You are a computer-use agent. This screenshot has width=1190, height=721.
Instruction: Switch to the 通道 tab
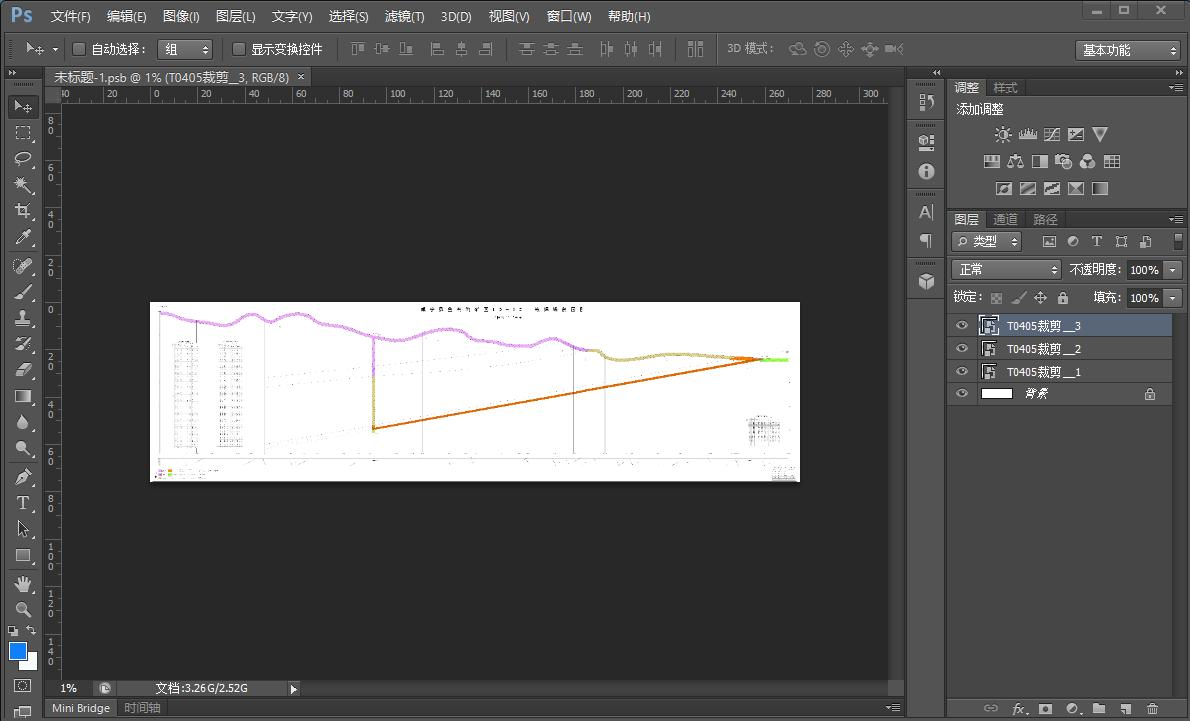pos(1005,219)
